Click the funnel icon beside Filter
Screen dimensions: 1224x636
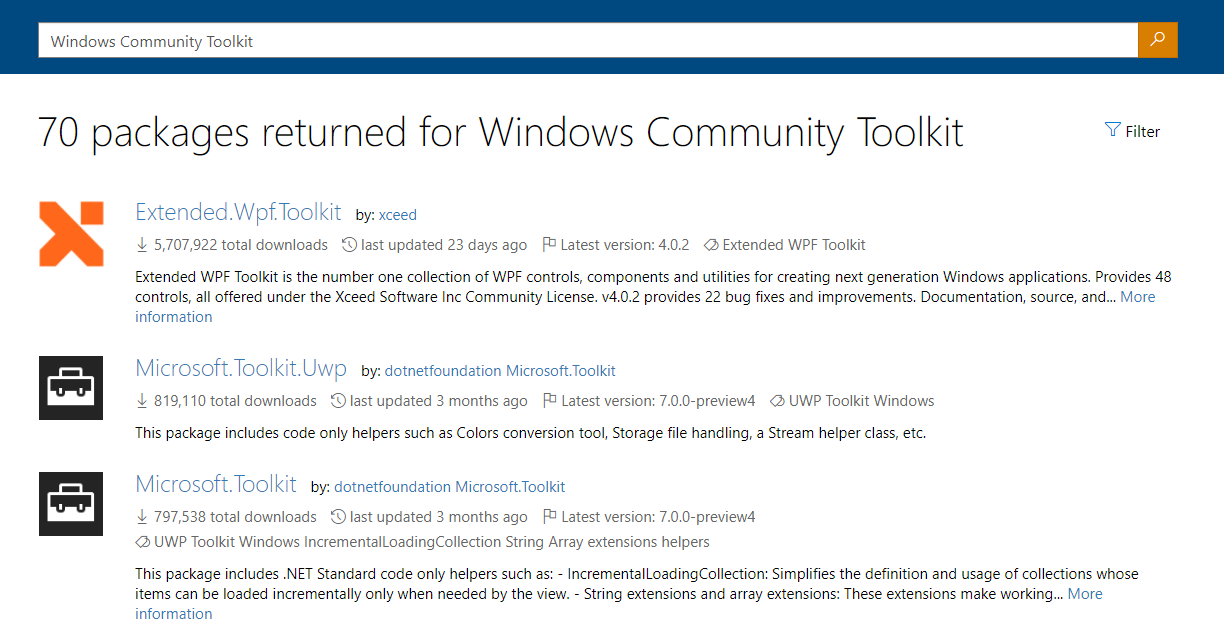point(1112,130)
